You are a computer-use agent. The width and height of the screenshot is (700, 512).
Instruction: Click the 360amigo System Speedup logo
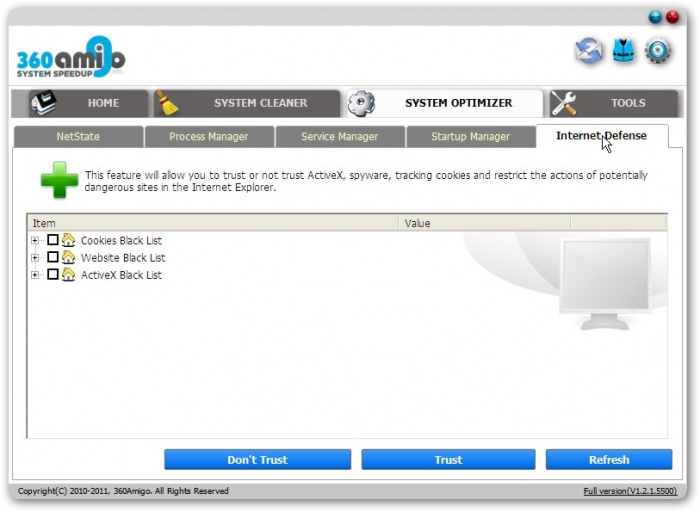point(71,57)
